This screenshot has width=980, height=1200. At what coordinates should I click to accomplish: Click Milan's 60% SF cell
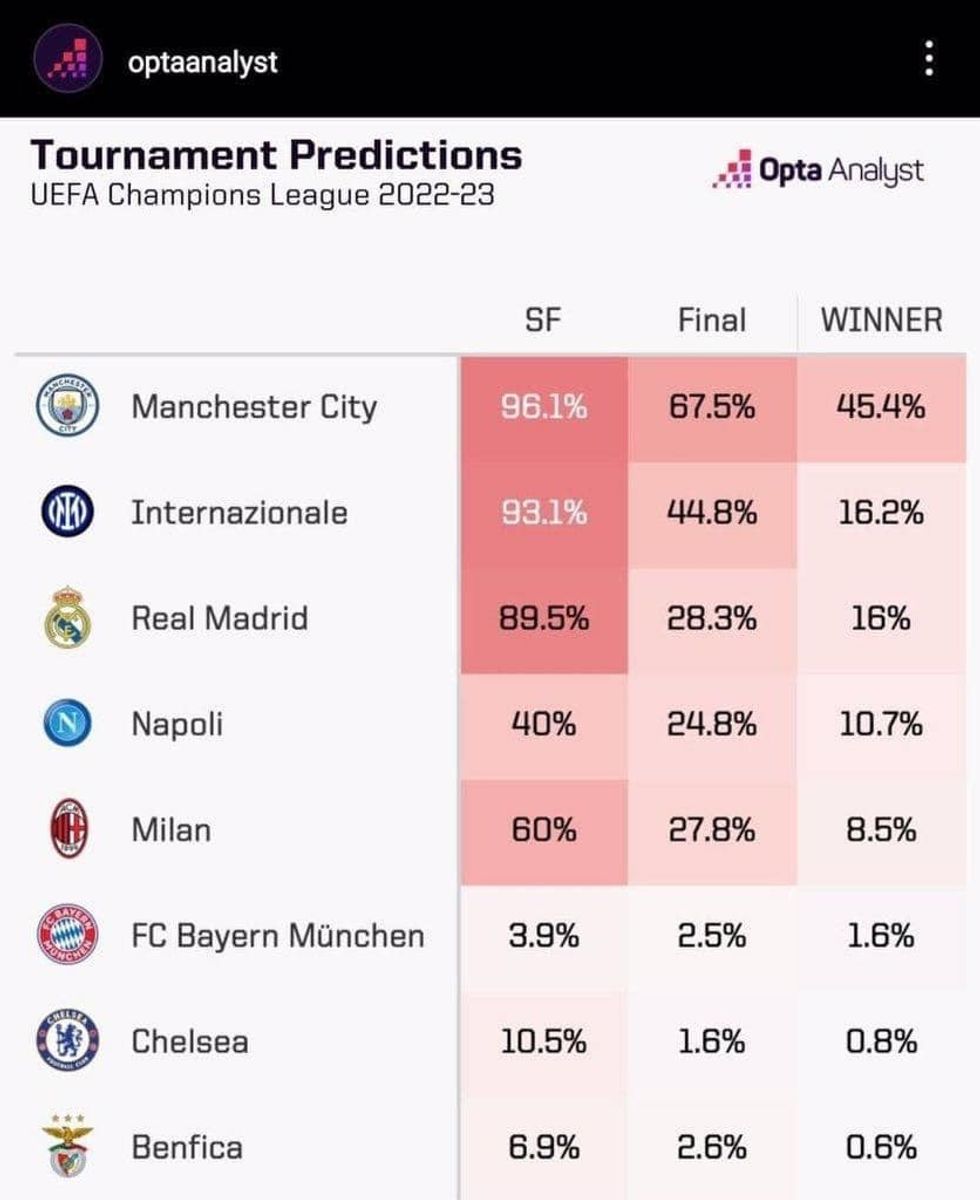coord(543,830)
